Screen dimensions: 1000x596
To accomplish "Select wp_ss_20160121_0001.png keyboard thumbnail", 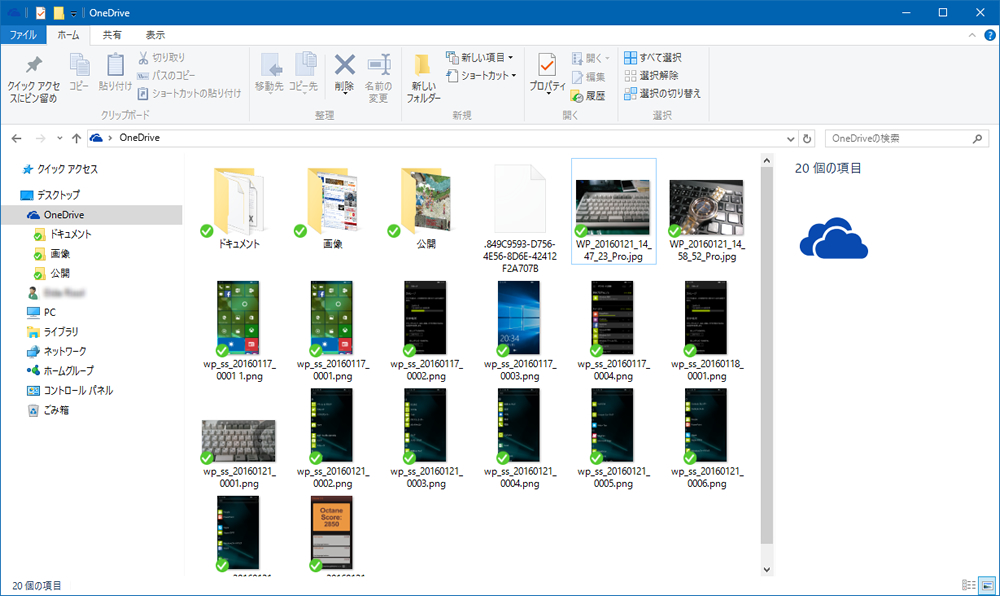I will coord(239,440).
